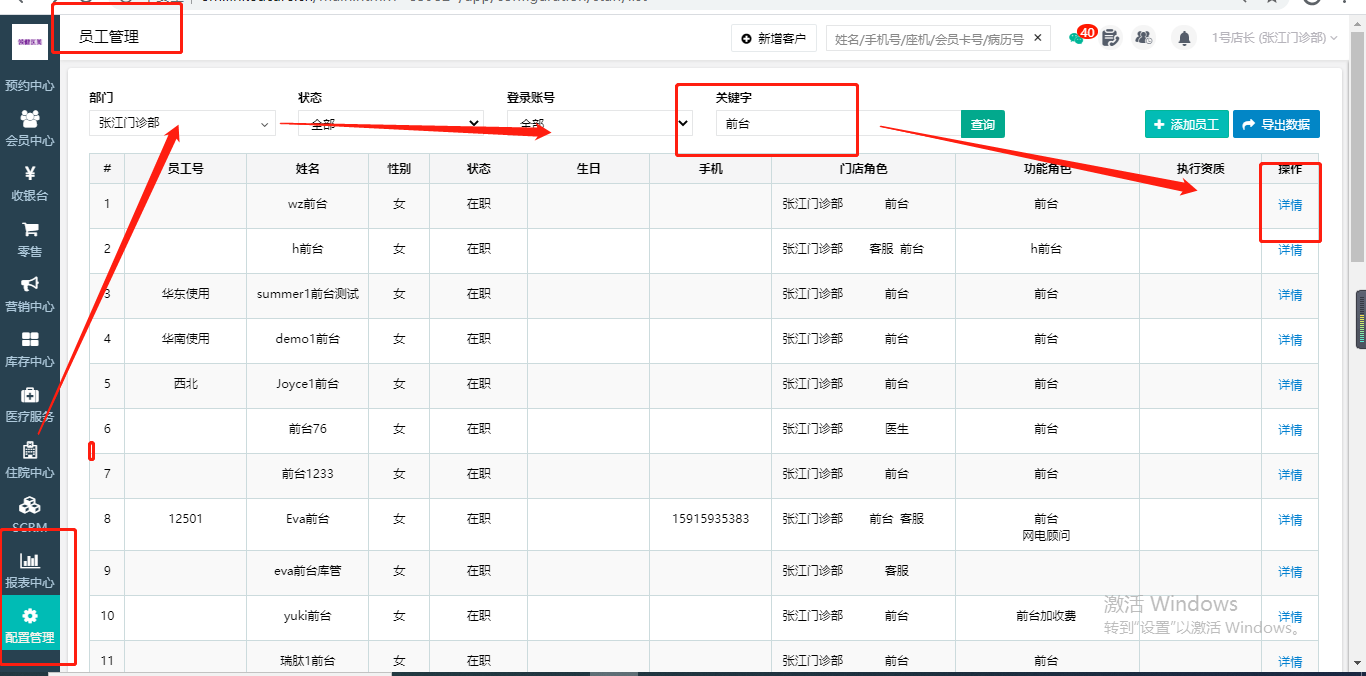Click the 门店角色 column header
Viewport: 1366px width, 676px height.
(x=863, y=169)
